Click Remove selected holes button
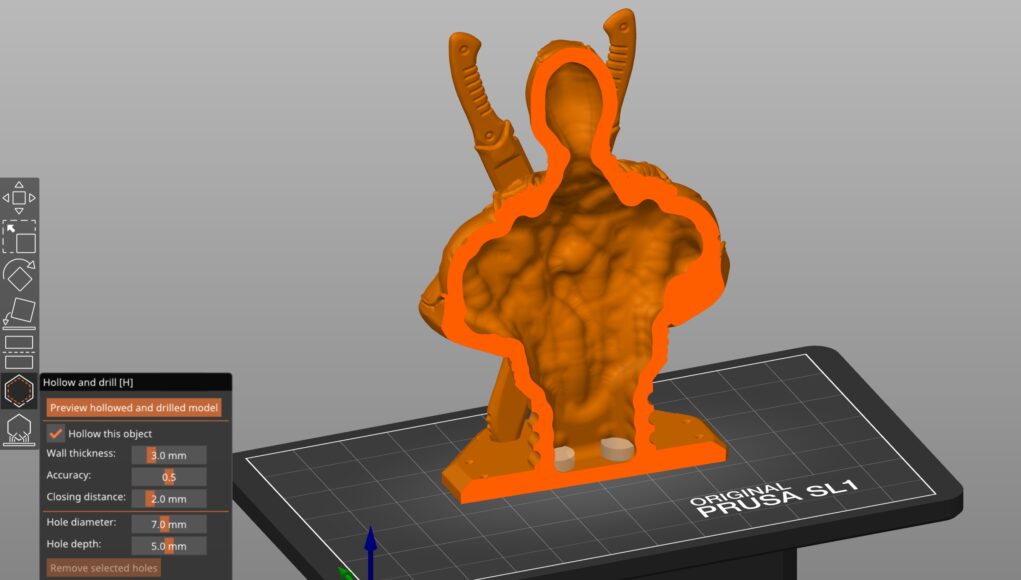This screenshot has width=1021, height=580. tap(104, 568)
